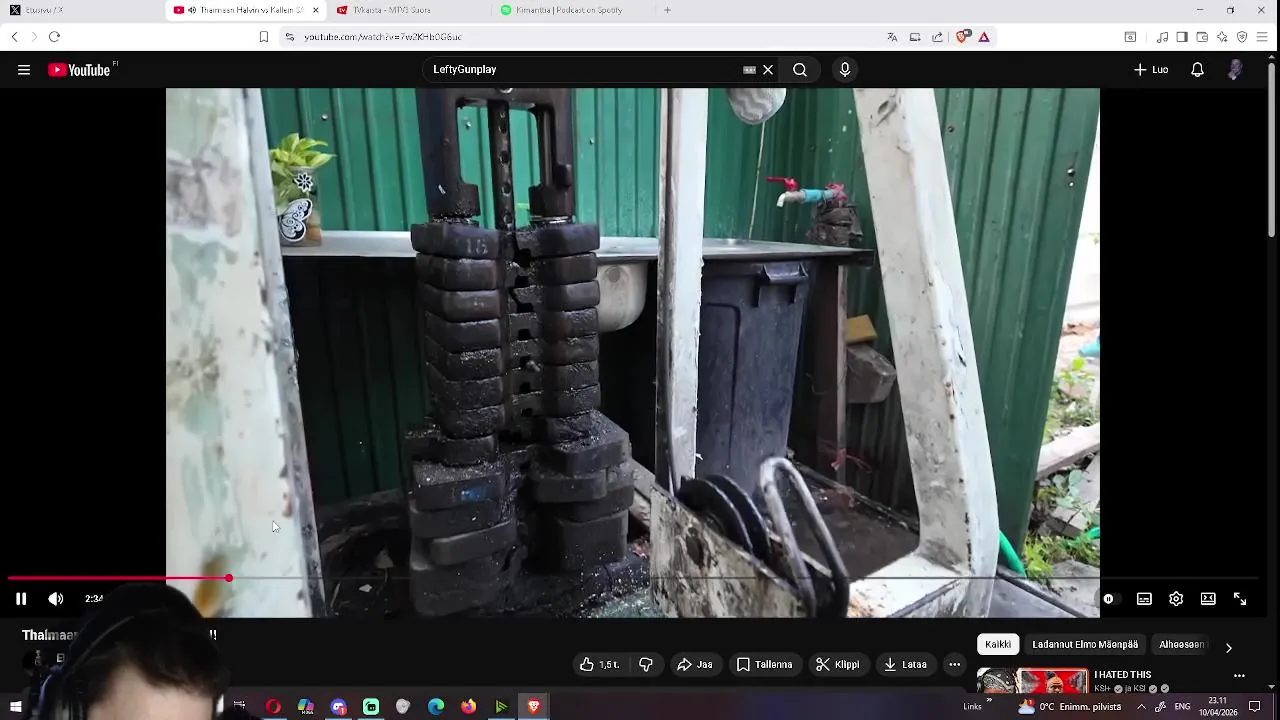Show hidden system tray icons
Viewport: 1280px width, 720px height.
point(1141,707)
